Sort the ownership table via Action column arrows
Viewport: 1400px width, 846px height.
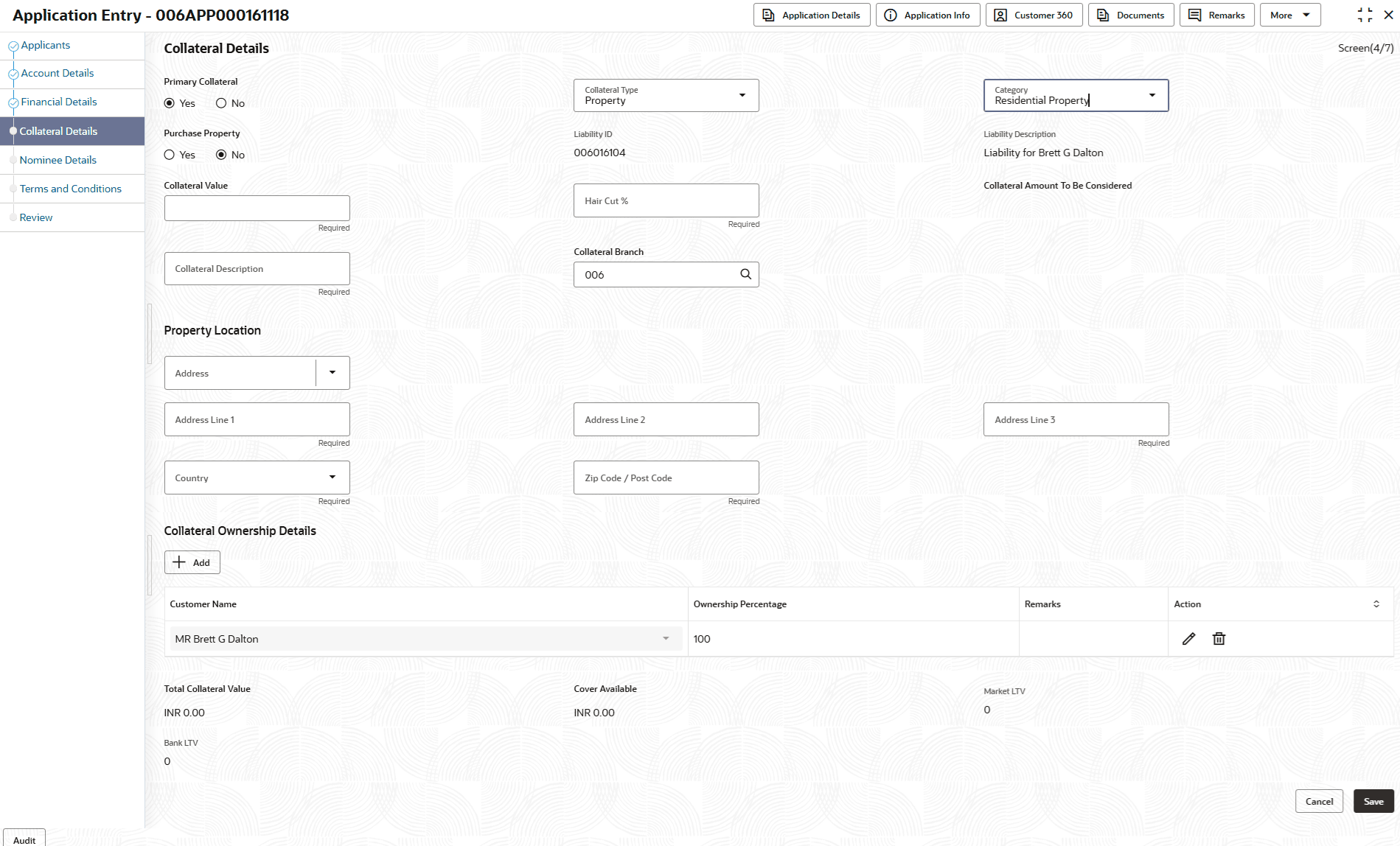tap(1376, 604)
